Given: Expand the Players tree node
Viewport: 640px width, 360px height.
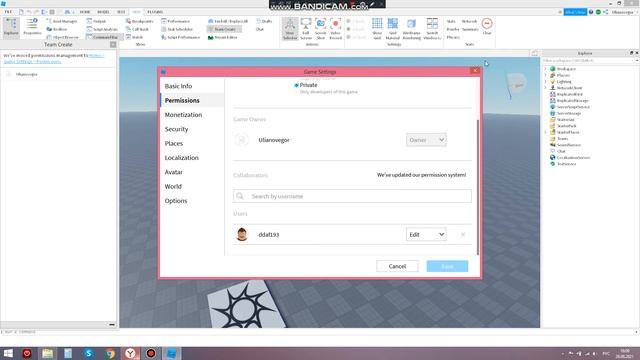Looking at the screenshot, I should click(x=546, y=76).
